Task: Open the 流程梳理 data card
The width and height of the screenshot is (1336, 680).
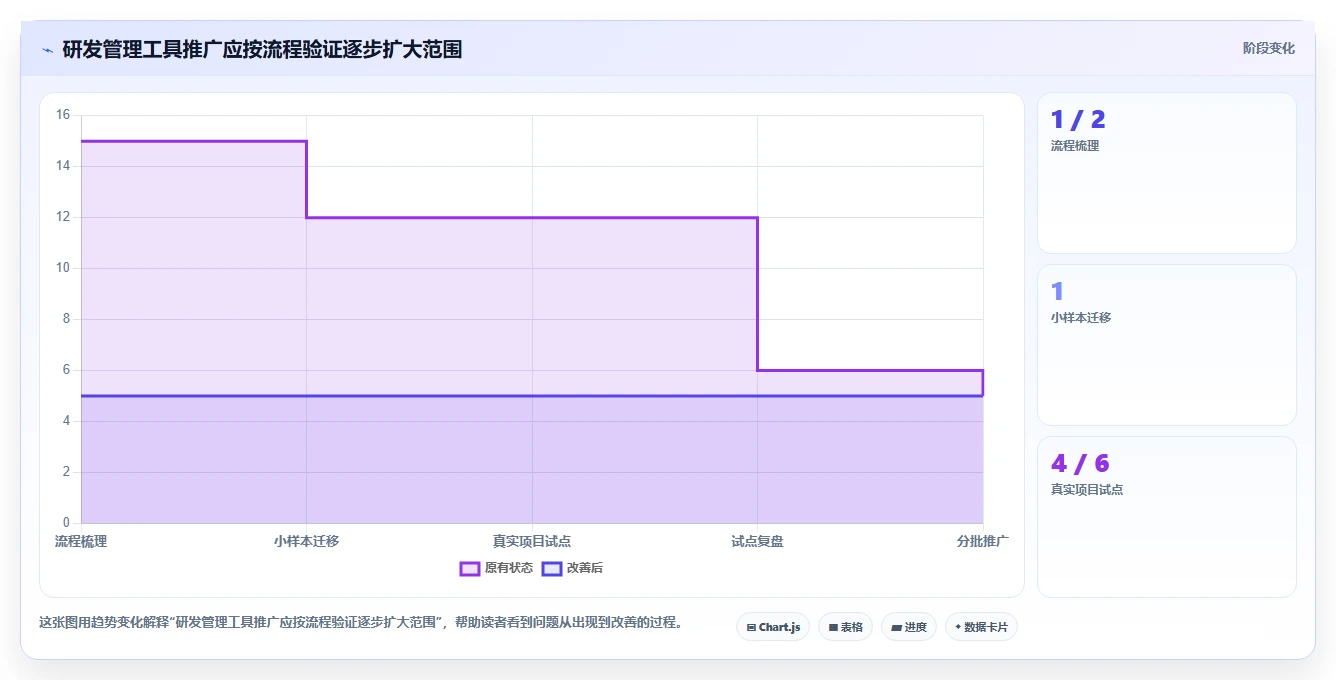Action: coord(1167,173)
